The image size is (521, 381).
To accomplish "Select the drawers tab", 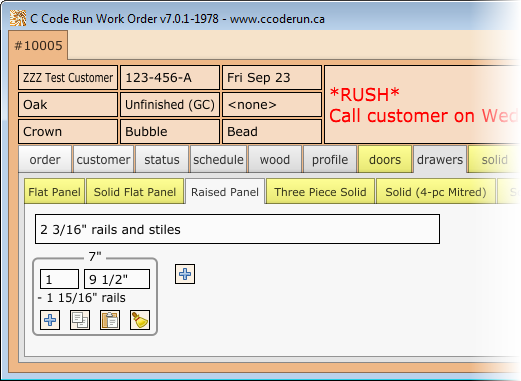I will point(440,159).
